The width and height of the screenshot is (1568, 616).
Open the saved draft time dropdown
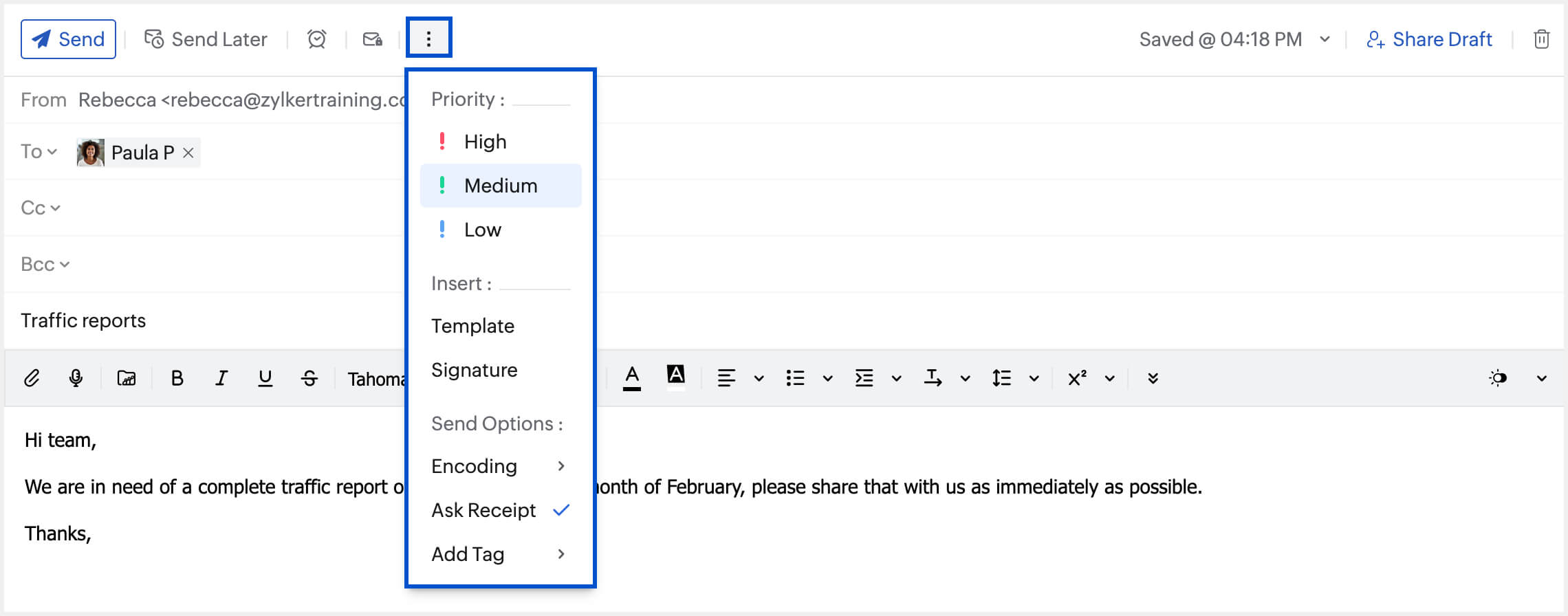coord(1325,39)
